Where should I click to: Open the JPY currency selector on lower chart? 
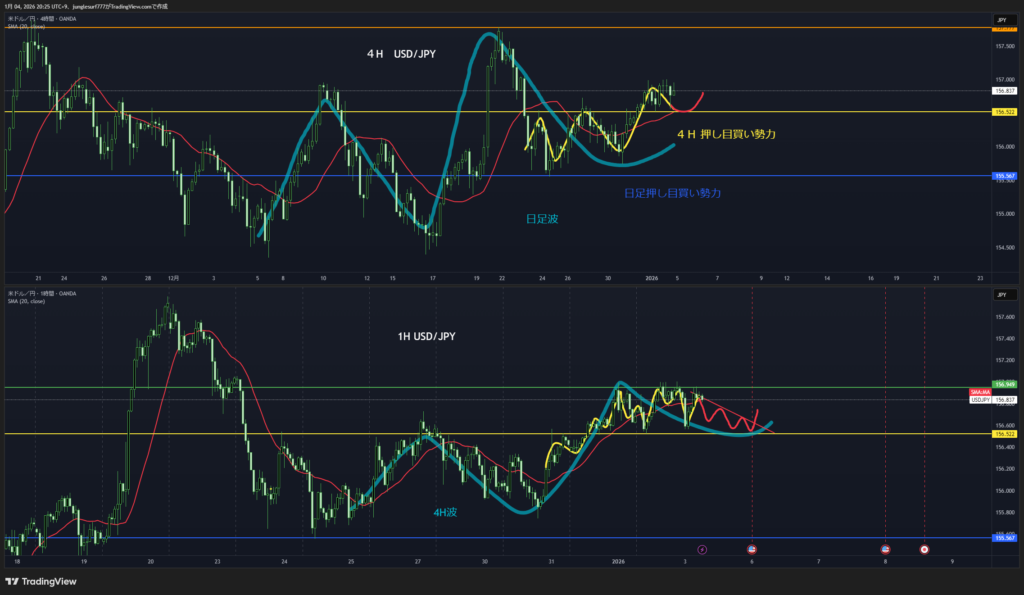[1001, 295]
